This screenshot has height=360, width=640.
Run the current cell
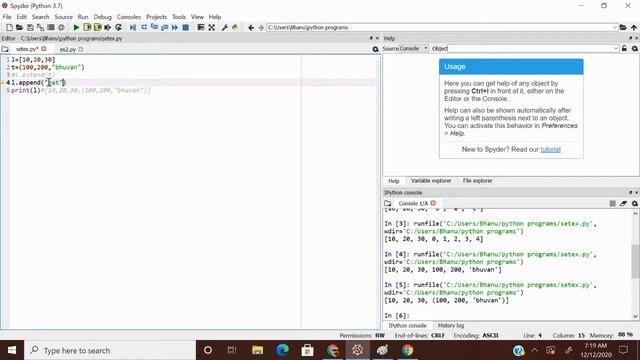[x=87, y=27]
